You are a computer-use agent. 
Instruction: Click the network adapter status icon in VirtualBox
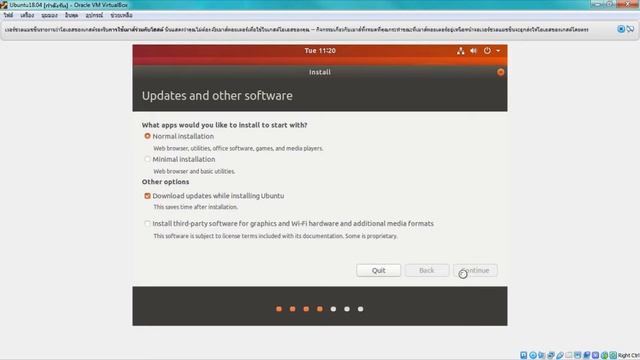[x=551, y=356]
